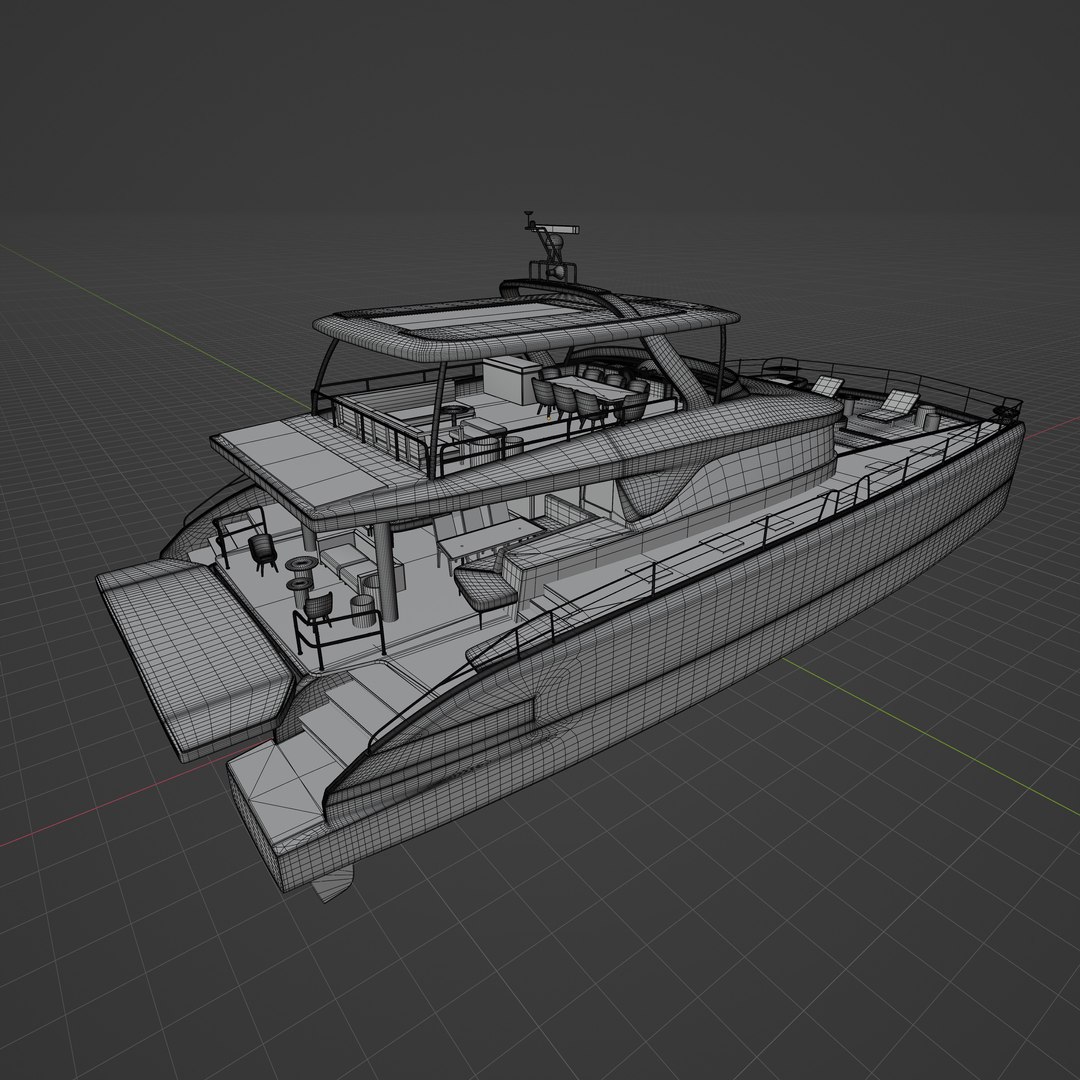Click the round side table in aft cockpit

coord(302,568)
